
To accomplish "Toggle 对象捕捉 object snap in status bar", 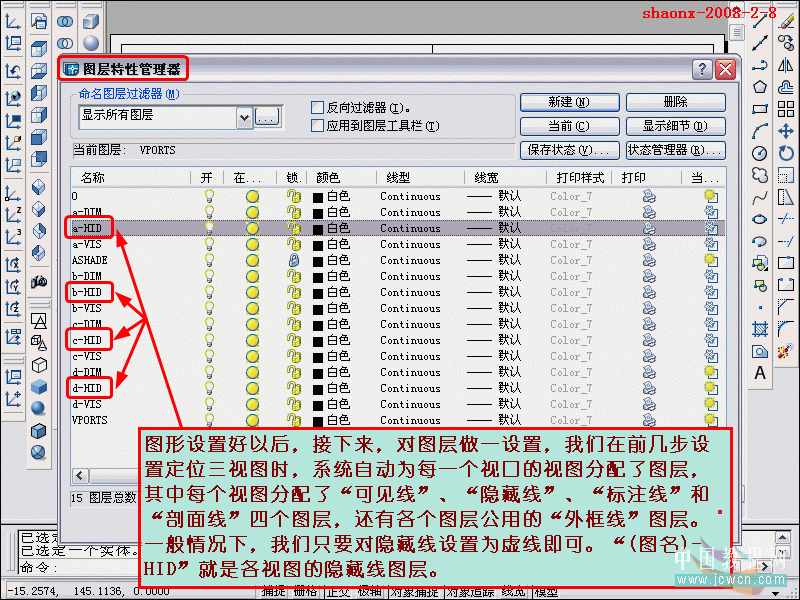I will (414, 592).
